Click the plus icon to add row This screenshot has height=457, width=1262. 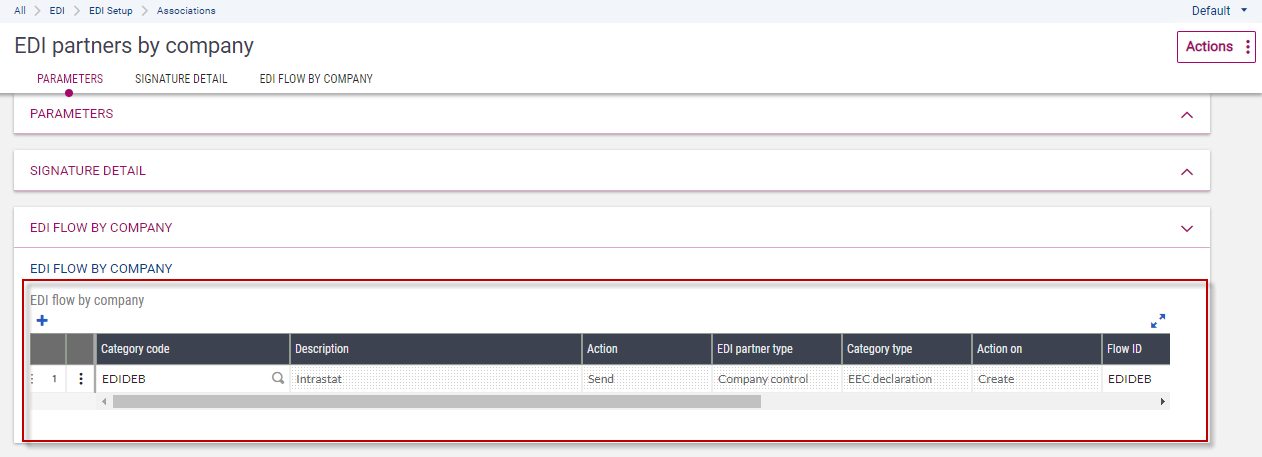coord(42,321)
